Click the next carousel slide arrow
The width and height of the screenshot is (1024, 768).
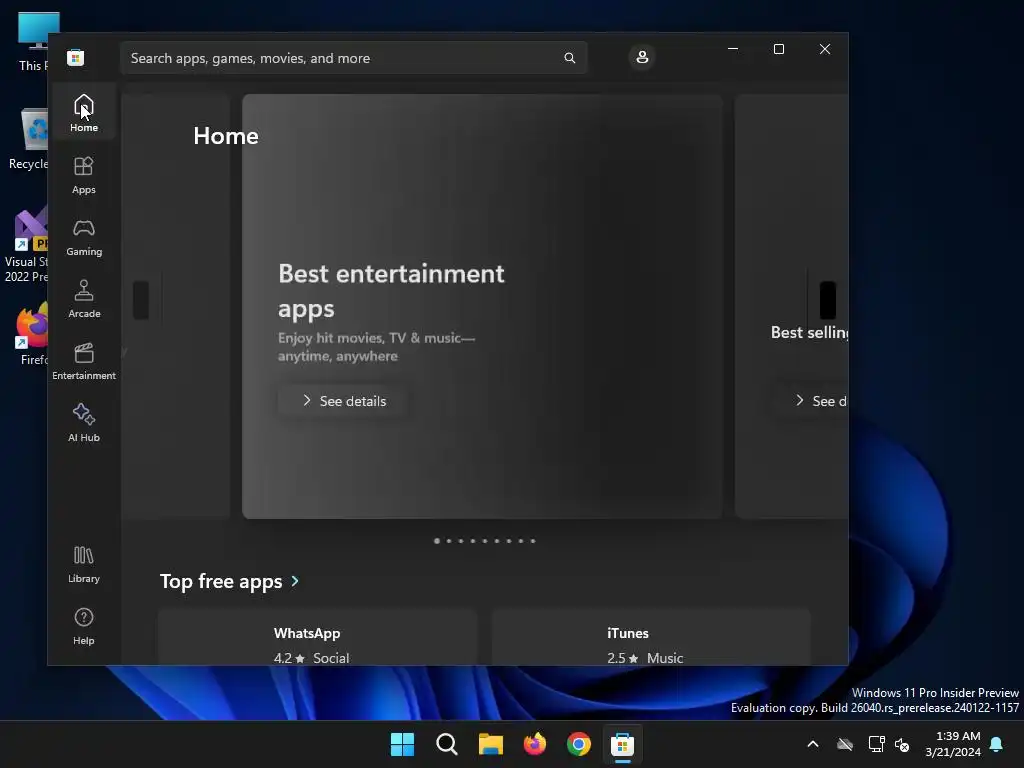(x=827, y=300)
